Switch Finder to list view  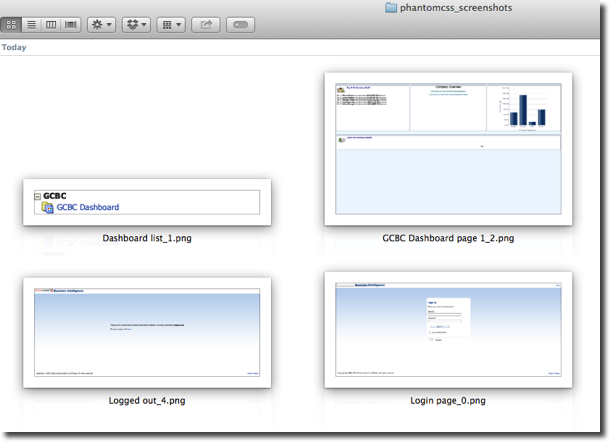[x=32, y=25]
